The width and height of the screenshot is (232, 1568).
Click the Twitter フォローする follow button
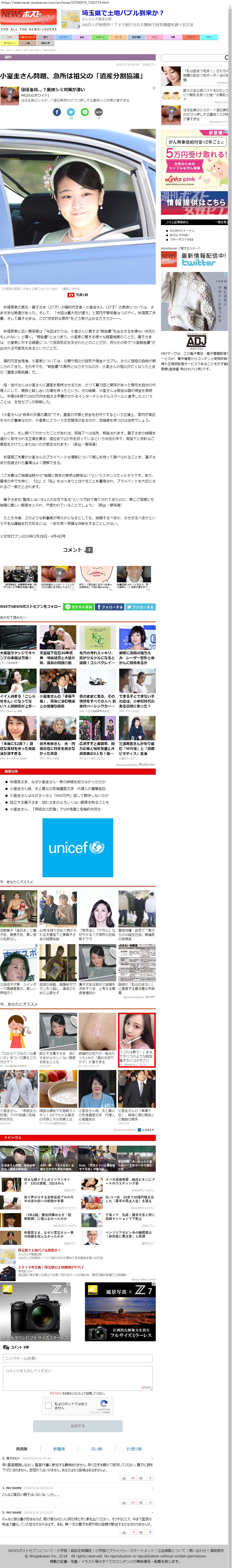pyautogui.click(x=141, y=607)
